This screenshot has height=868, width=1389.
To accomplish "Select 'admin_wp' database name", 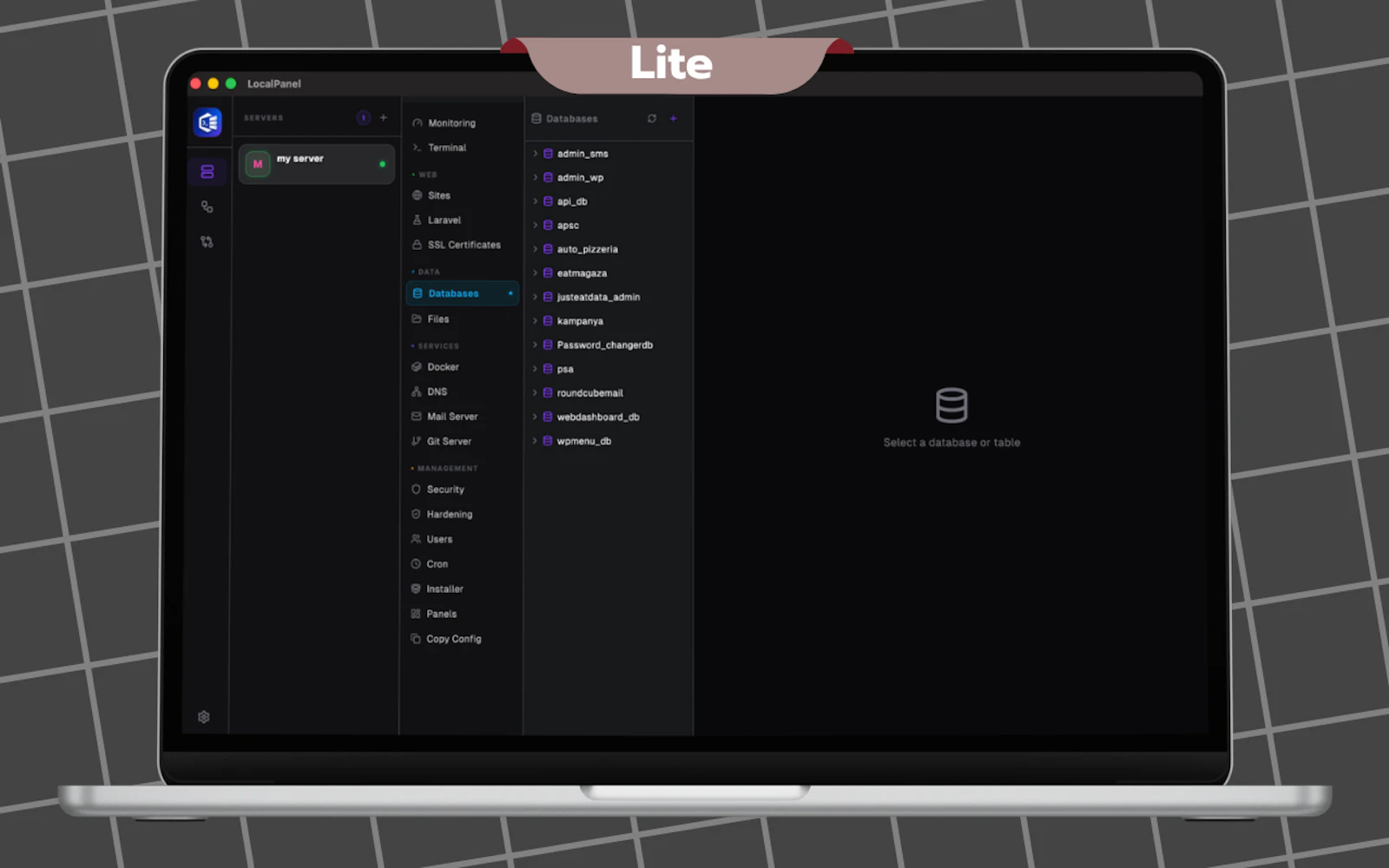I will pyautogui.click(x=580, y=177).
